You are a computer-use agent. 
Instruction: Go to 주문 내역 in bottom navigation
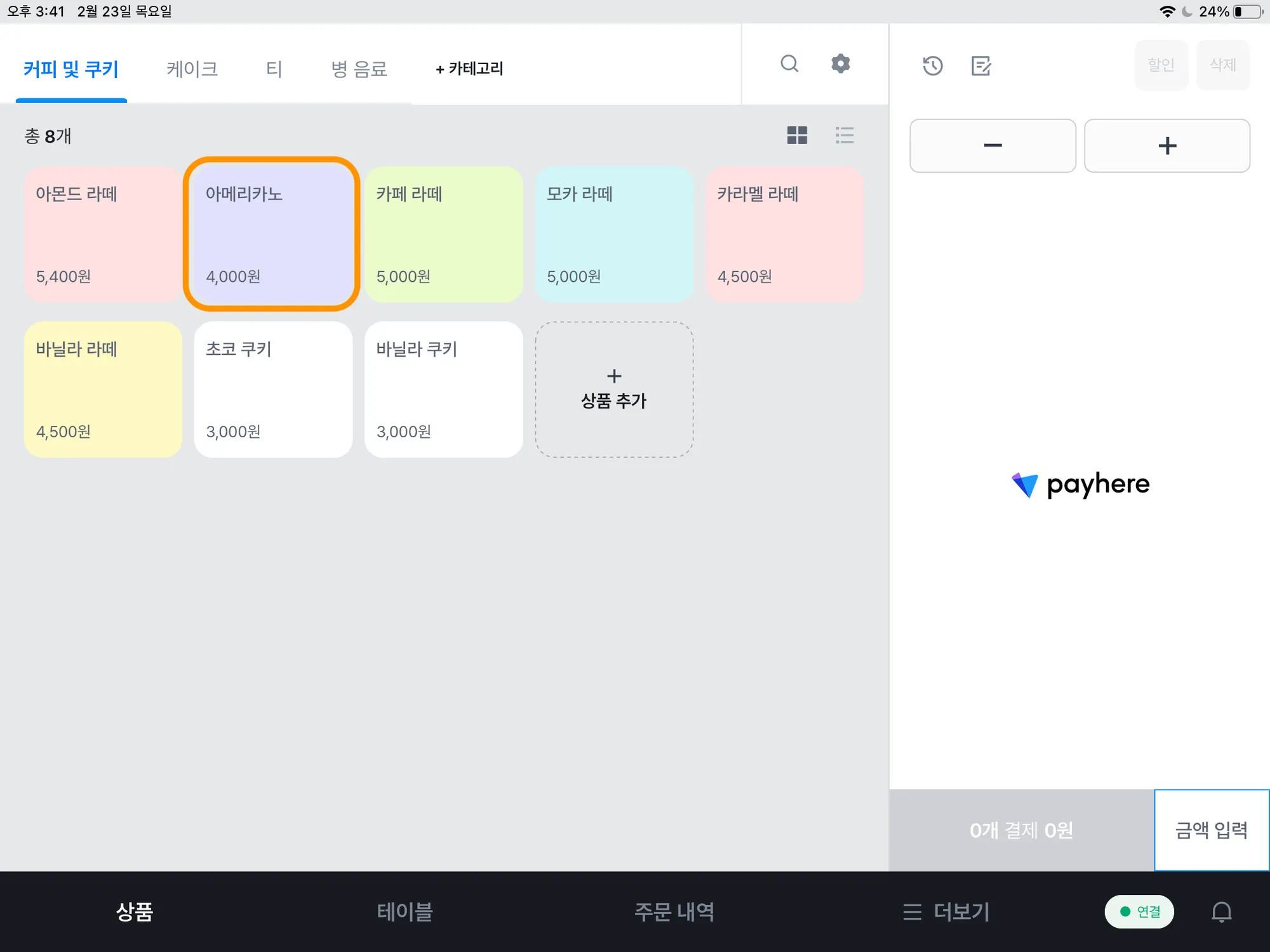tap(674, 912)
